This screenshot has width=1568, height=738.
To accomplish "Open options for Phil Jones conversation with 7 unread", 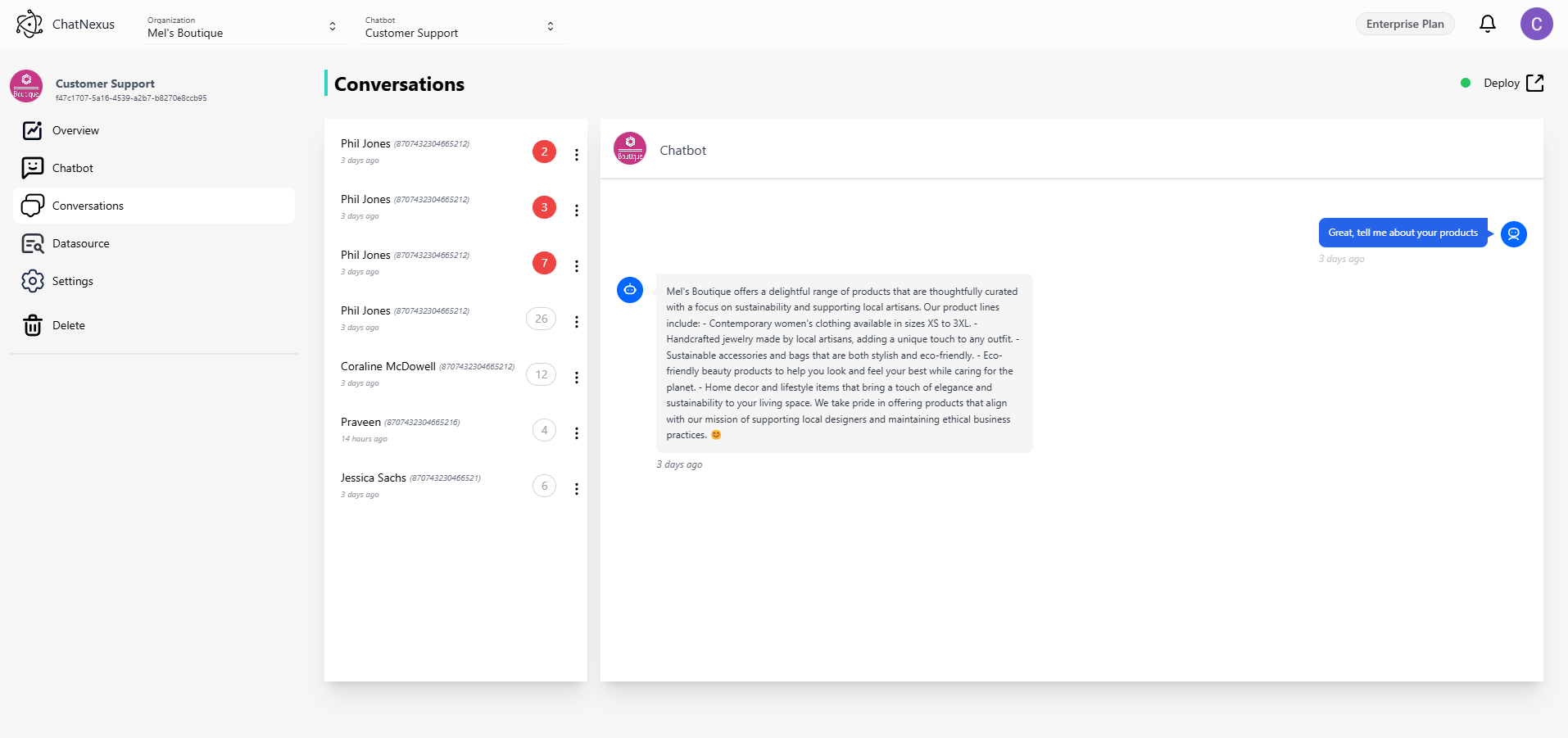I will [x=577, y=266].
